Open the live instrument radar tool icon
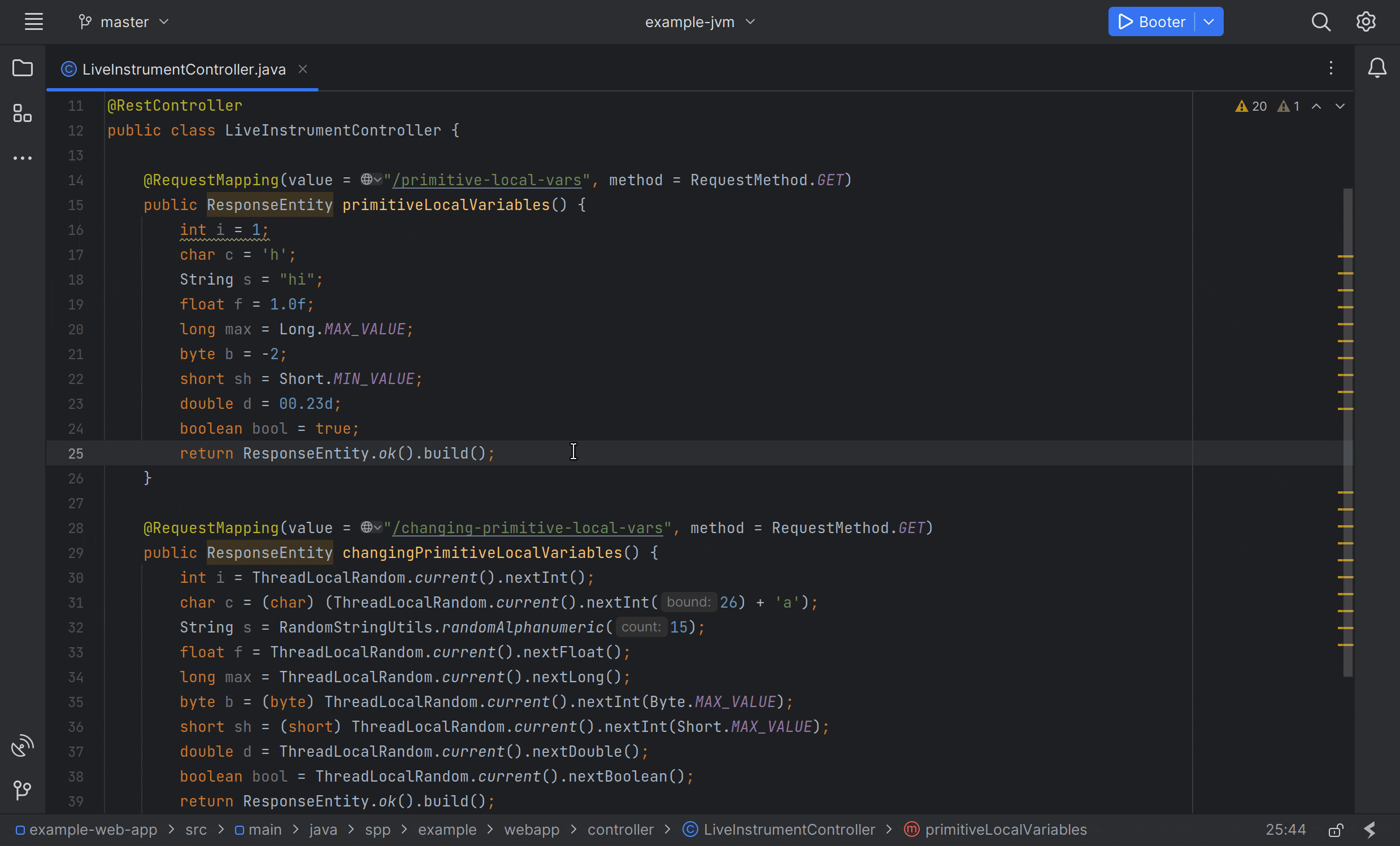This screenshot has width=1400, height=846. 22,745
